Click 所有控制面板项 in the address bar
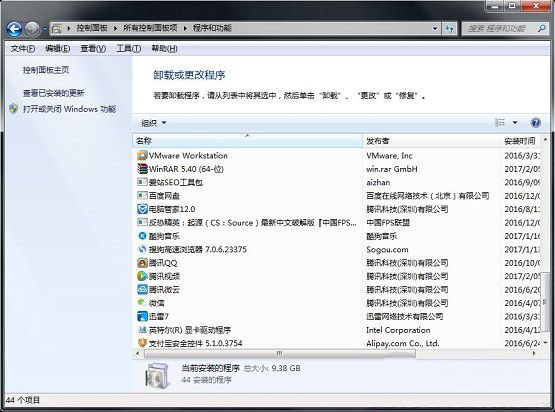555x412 pixels. 150,28
